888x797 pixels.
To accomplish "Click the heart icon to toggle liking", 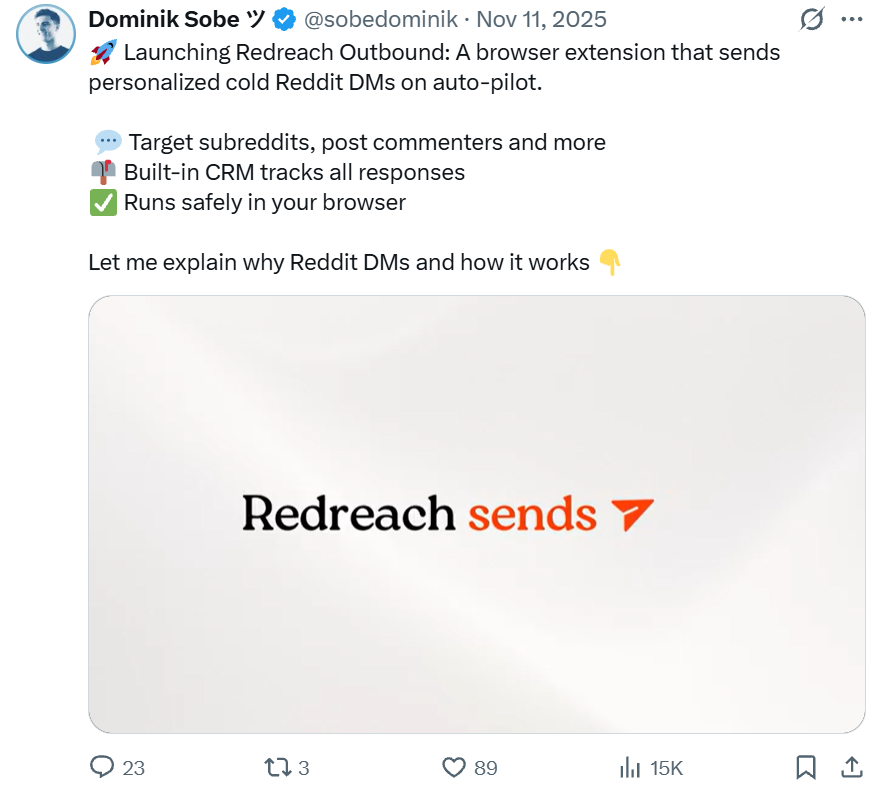I will coord(452,768).
